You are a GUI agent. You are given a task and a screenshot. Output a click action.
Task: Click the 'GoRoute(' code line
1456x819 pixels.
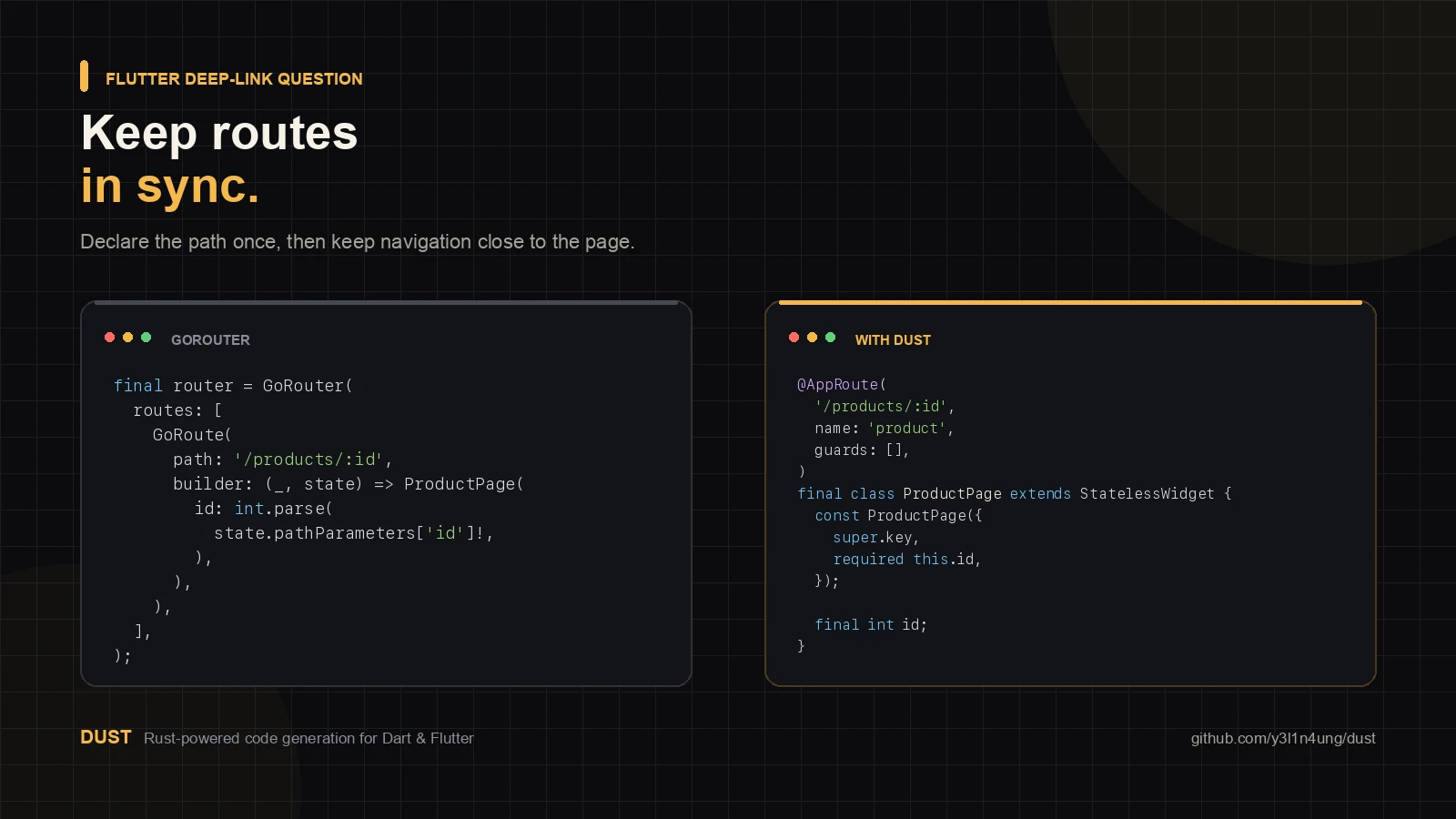(x=192, y=435)
